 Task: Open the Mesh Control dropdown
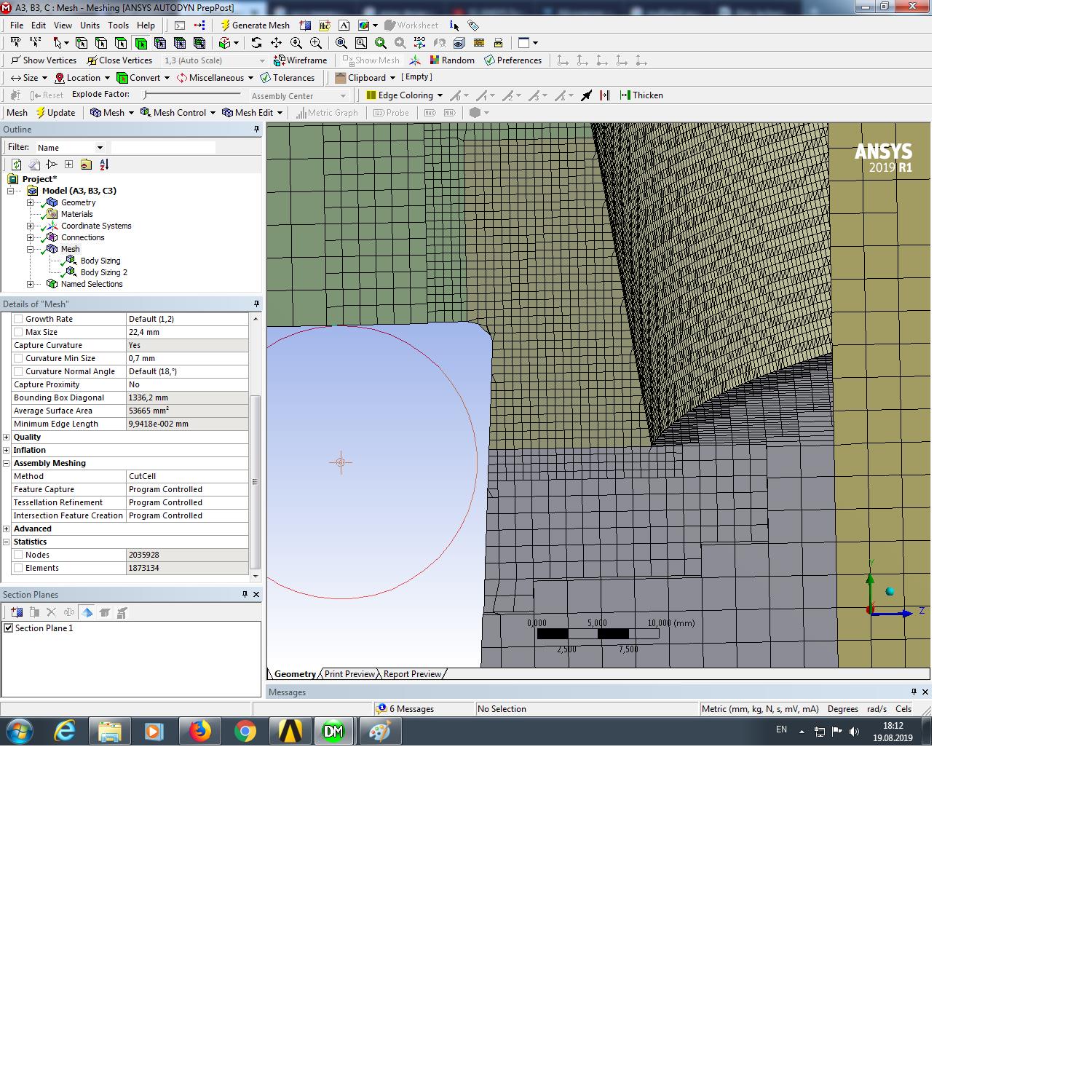pyautogui.click(x=178, y=113)
